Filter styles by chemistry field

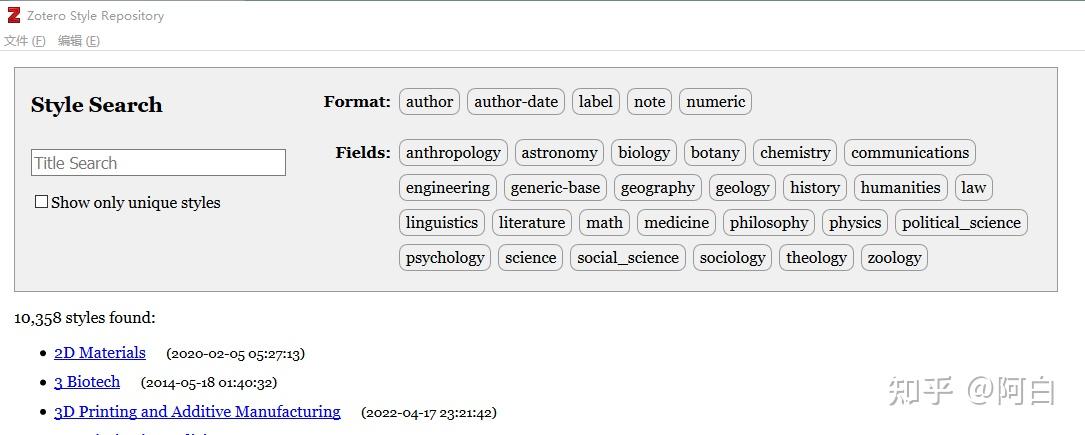tap(795, 153)
